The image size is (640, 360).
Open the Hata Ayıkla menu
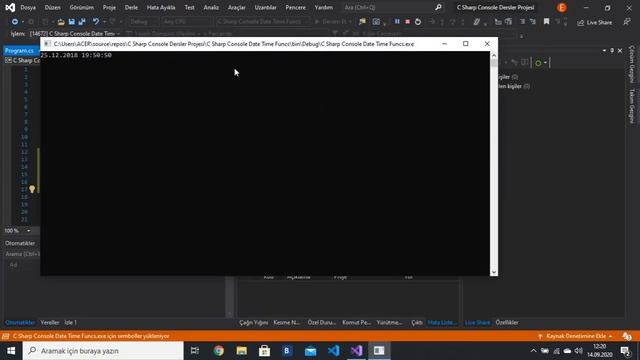[161, 7]
